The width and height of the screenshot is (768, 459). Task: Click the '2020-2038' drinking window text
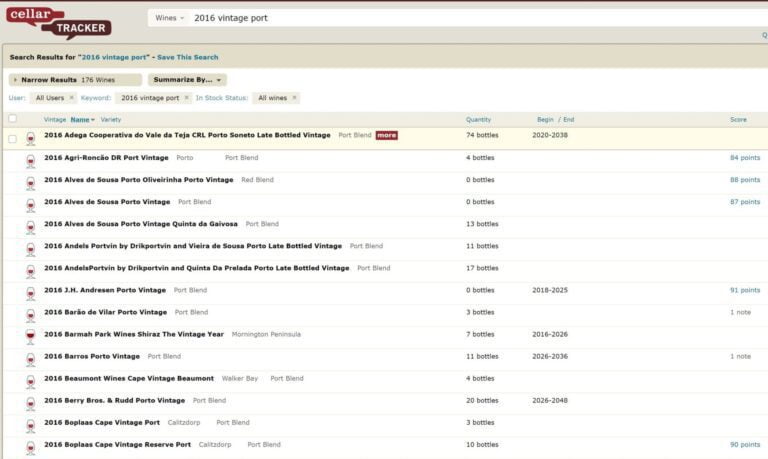pos(550,135)
